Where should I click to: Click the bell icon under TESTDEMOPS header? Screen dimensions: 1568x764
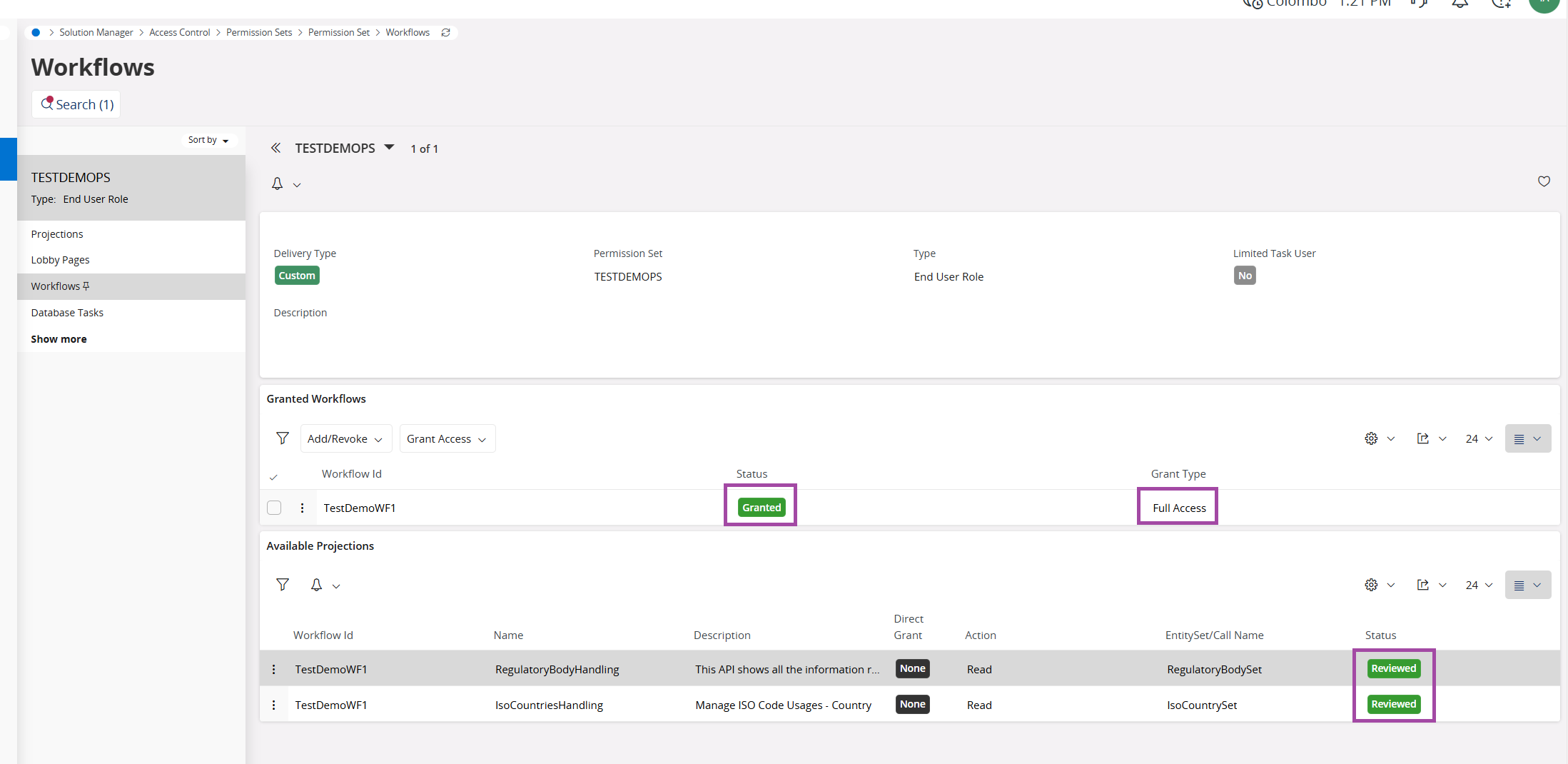278,184
